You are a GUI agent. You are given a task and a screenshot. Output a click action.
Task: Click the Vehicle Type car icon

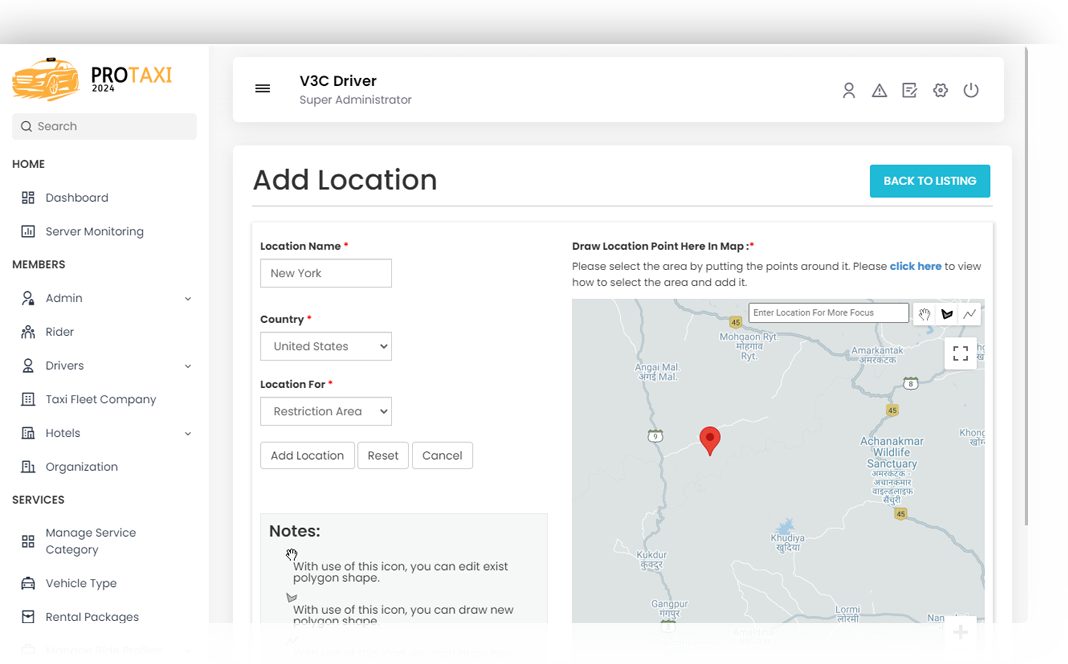coord(28,583)
